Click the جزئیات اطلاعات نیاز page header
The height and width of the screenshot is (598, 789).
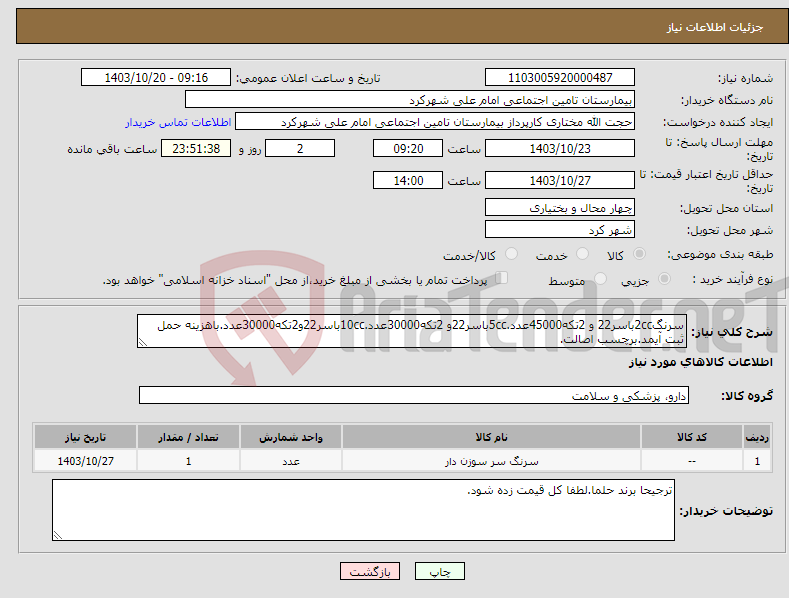[x=715, y=27]
